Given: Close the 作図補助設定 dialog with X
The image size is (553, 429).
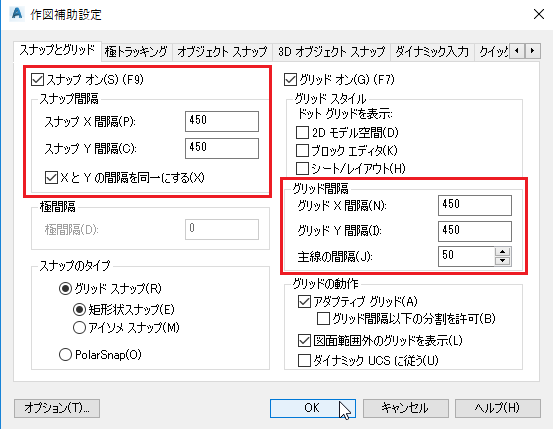Looking at the screenshot, I should [539, 14].
